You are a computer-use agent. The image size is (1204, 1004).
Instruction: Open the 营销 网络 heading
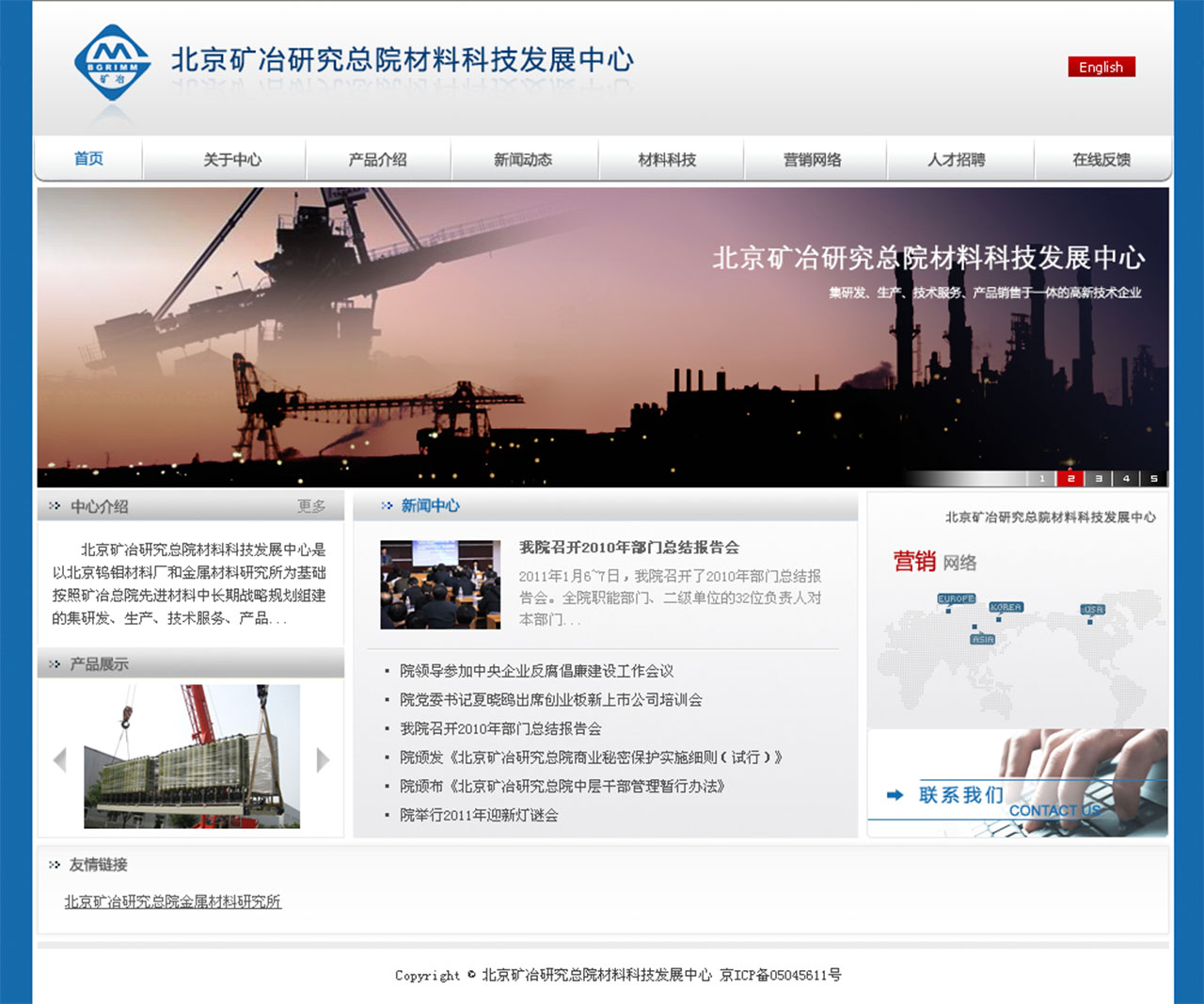click(935, 562)
